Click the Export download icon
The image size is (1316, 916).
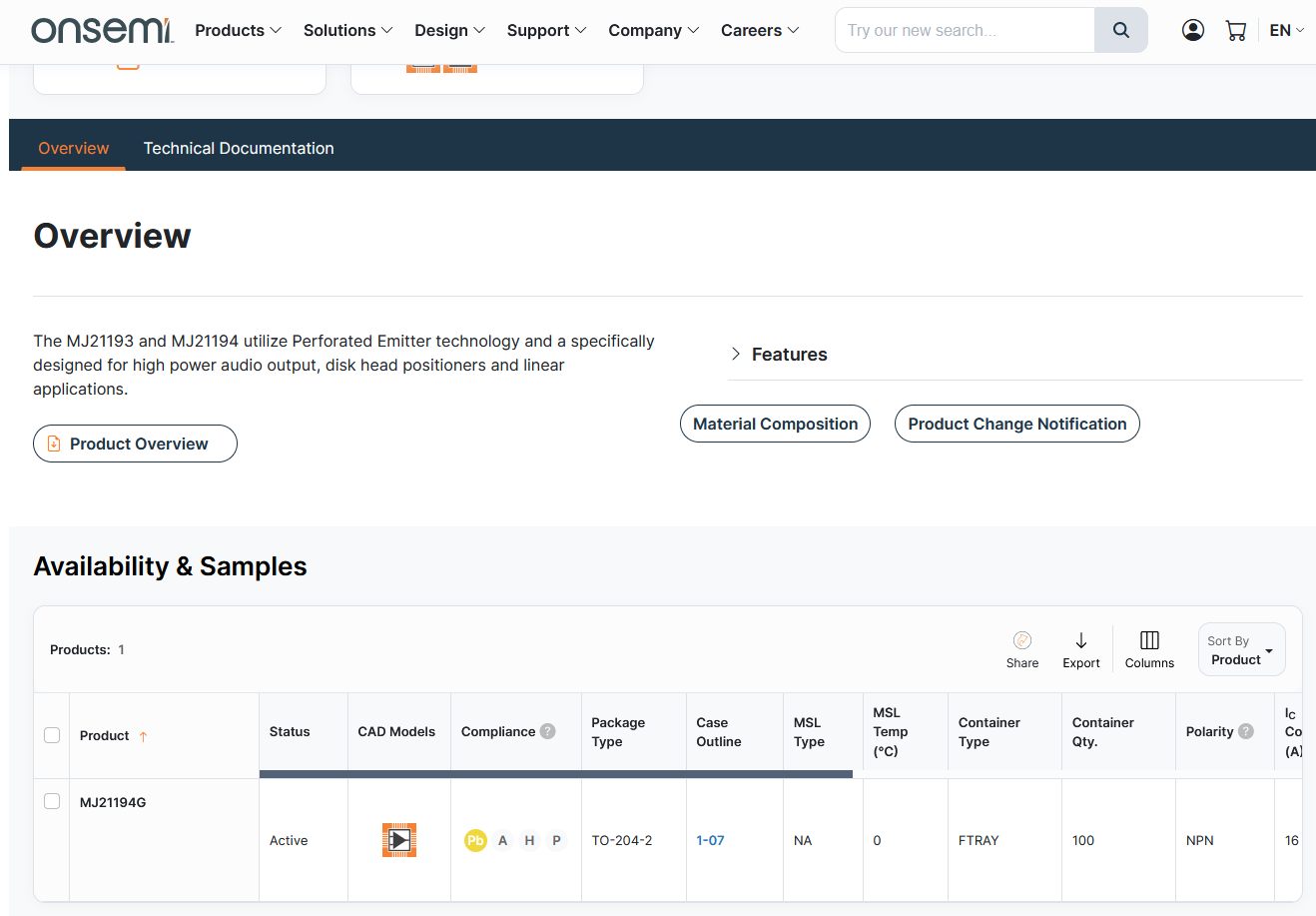tap(1081, 640)
